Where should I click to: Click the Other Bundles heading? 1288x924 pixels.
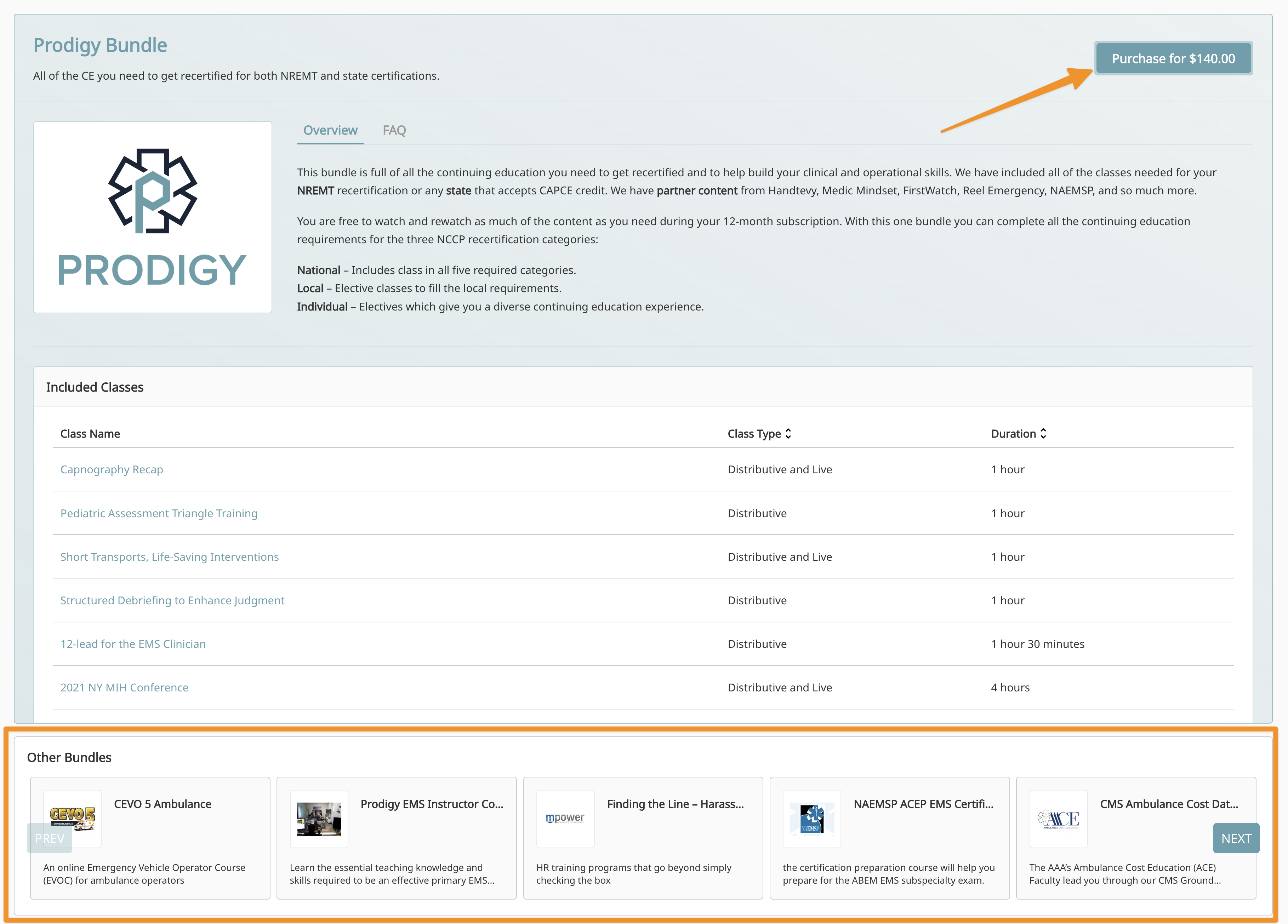point(69,758)
